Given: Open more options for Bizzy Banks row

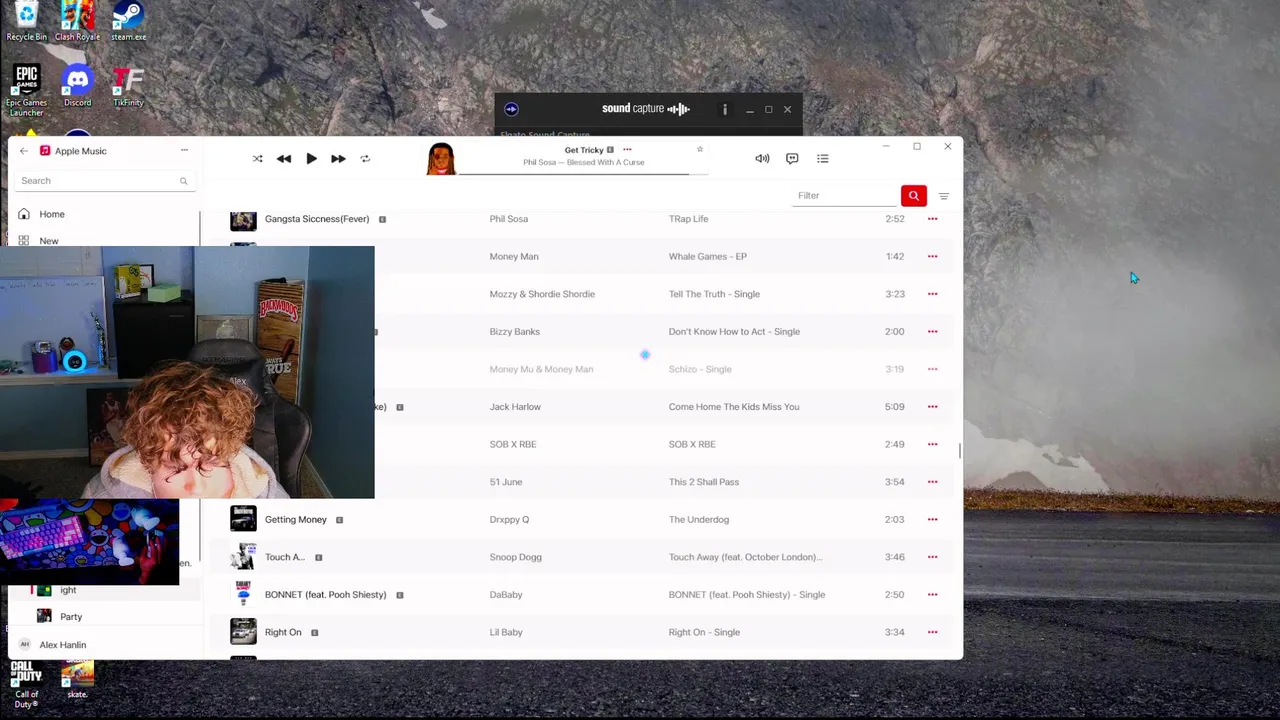Looking at the screenshot, I should tap(932, 332).
